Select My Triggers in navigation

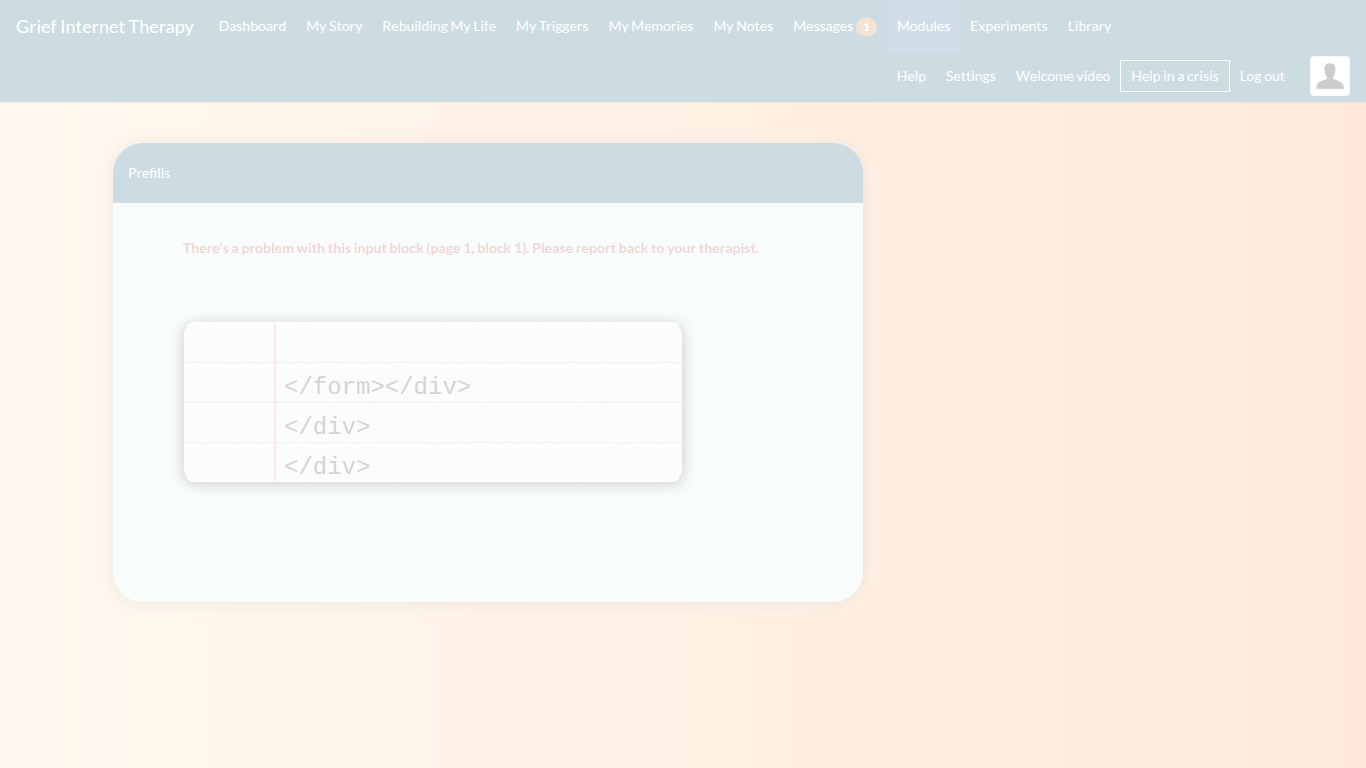pos(552,26)
